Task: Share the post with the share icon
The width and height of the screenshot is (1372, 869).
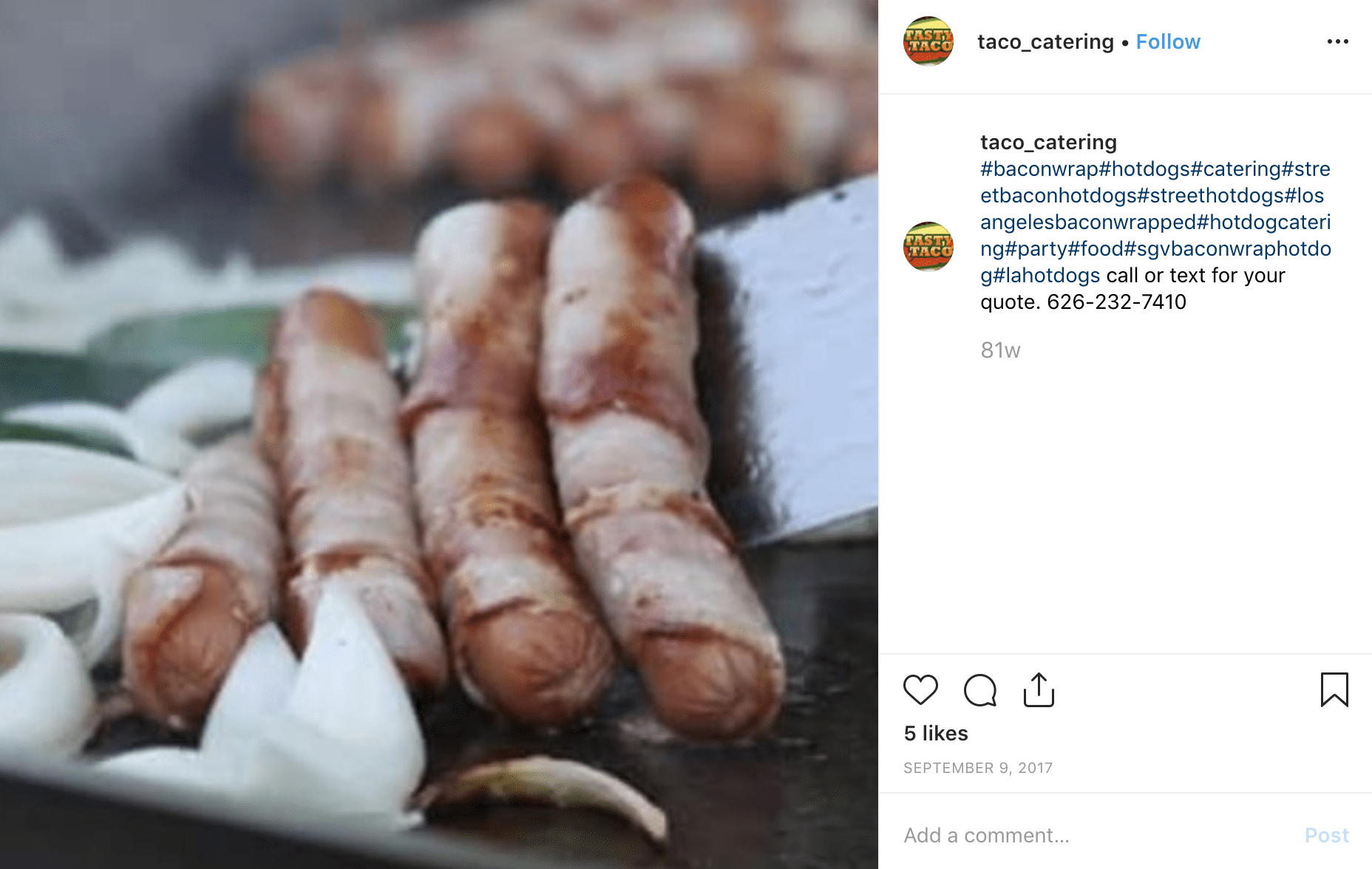Action: [x=1039, y=690]
